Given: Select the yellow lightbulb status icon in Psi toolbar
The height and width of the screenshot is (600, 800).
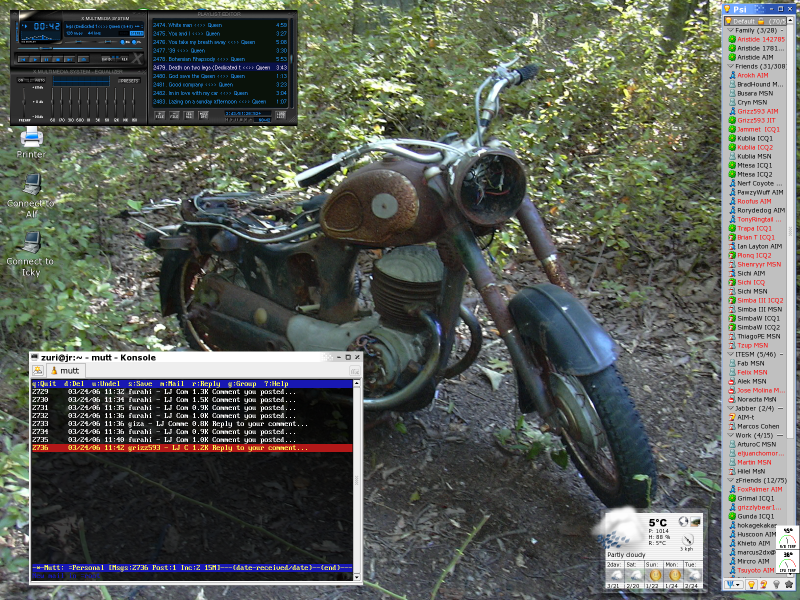Looking at the screenshot, I should click(752, 585).
